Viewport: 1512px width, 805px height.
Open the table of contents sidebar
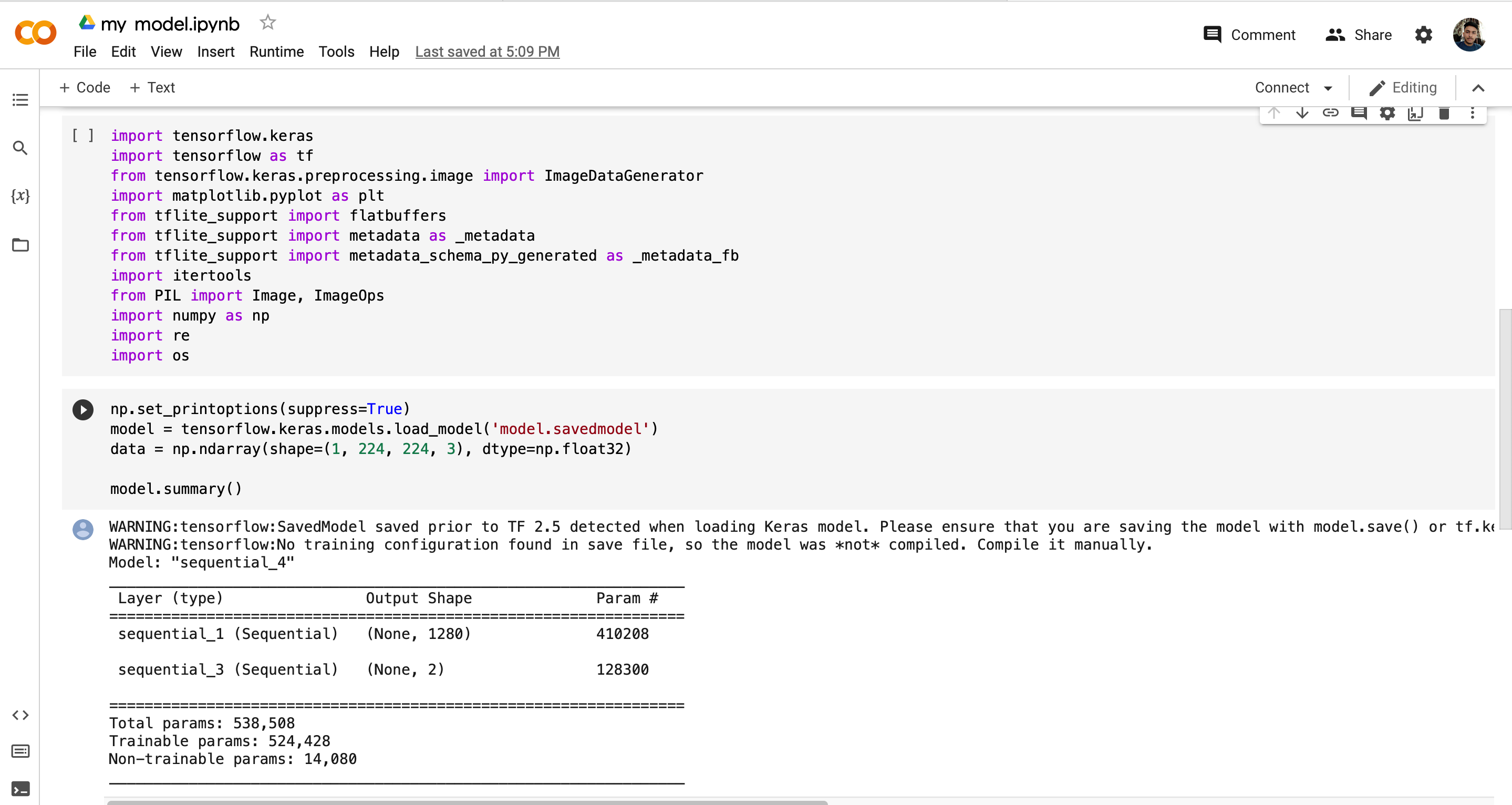tap(20, 100)
